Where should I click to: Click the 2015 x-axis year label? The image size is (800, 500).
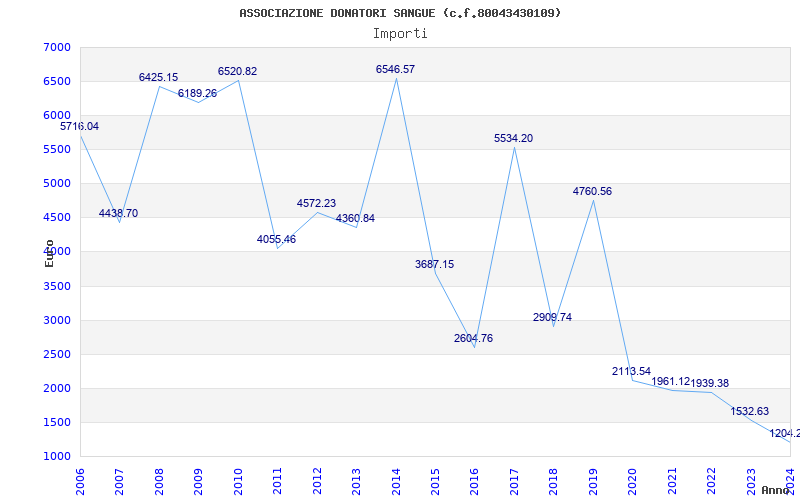pyautogui.click(x=435, y=482)
